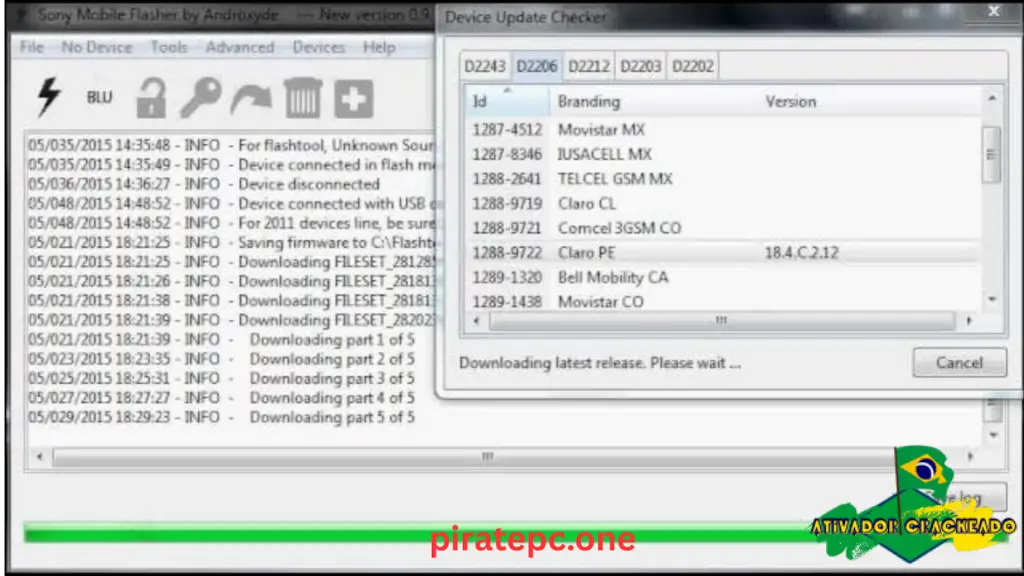Click the log panel scroll-right arrow
1024x576 pixels.
(970, 456)
